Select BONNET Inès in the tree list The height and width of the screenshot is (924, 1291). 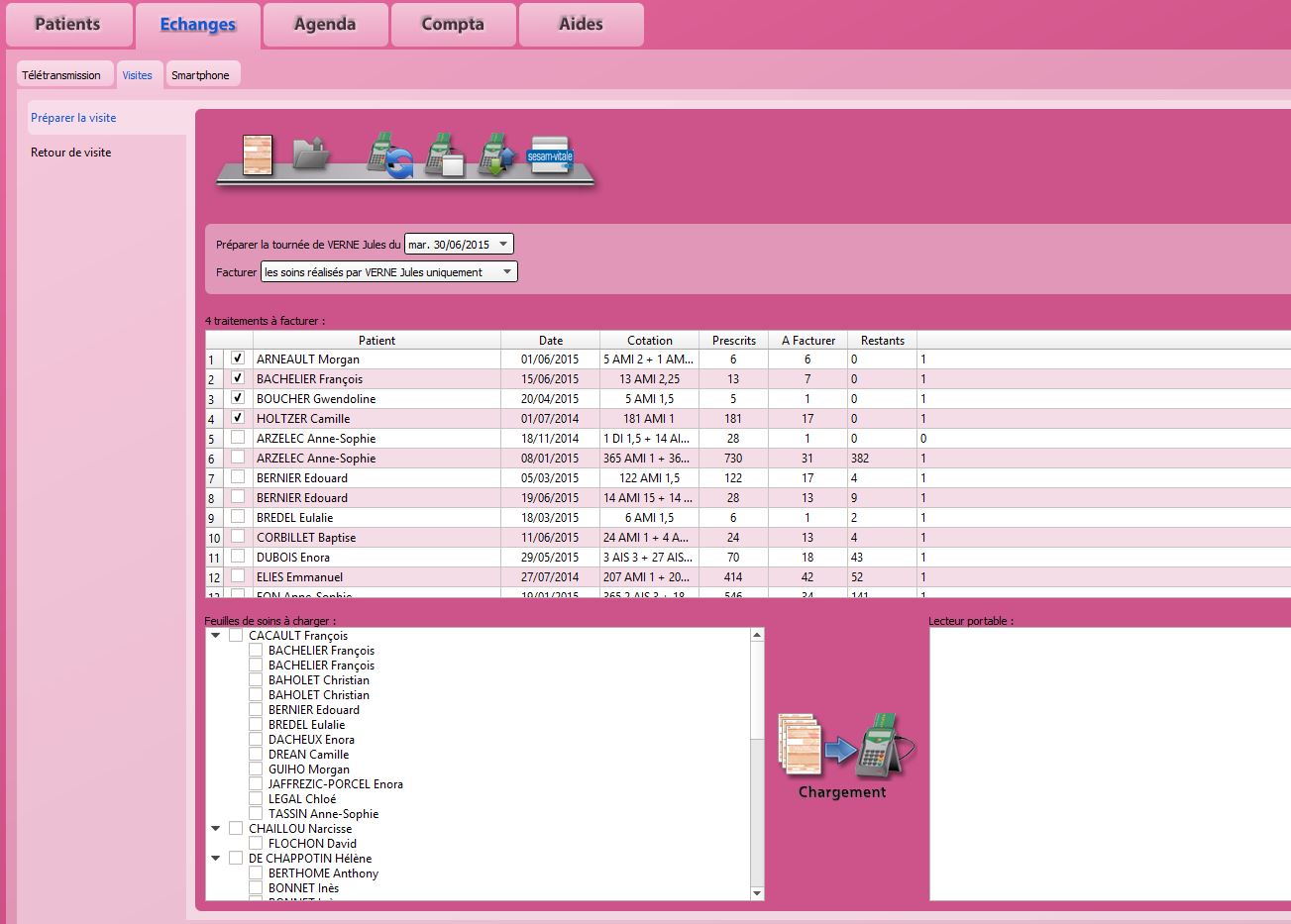pos(304,888)
